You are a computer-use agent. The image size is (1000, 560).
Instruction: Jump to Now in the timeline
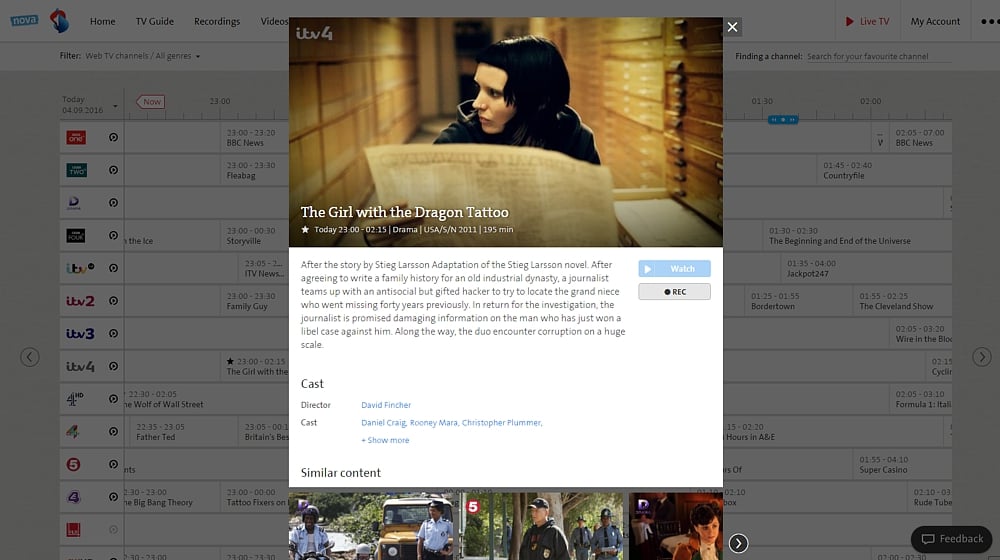click(151, 101)
